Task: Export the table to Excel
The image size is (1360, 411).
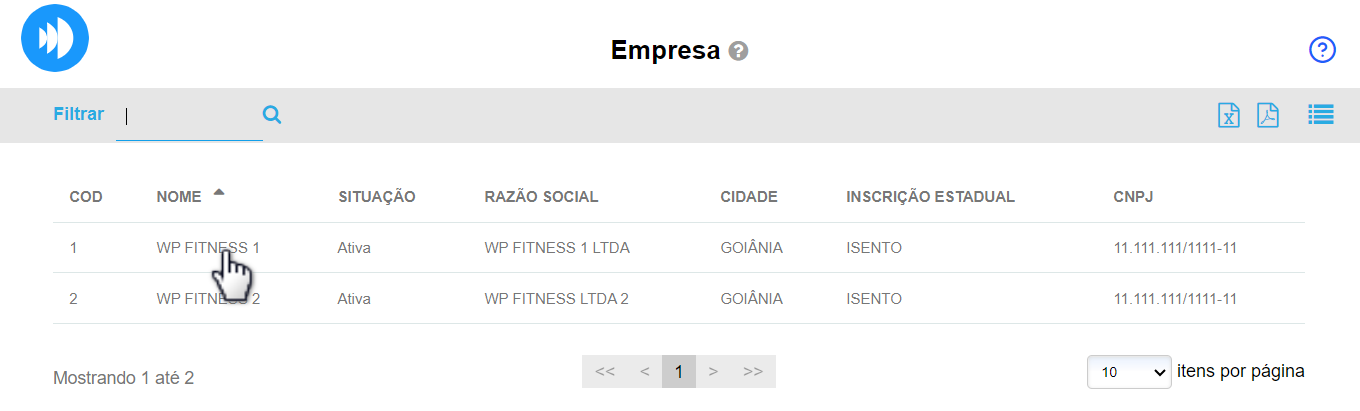Action: click(x=1228, y=115)
